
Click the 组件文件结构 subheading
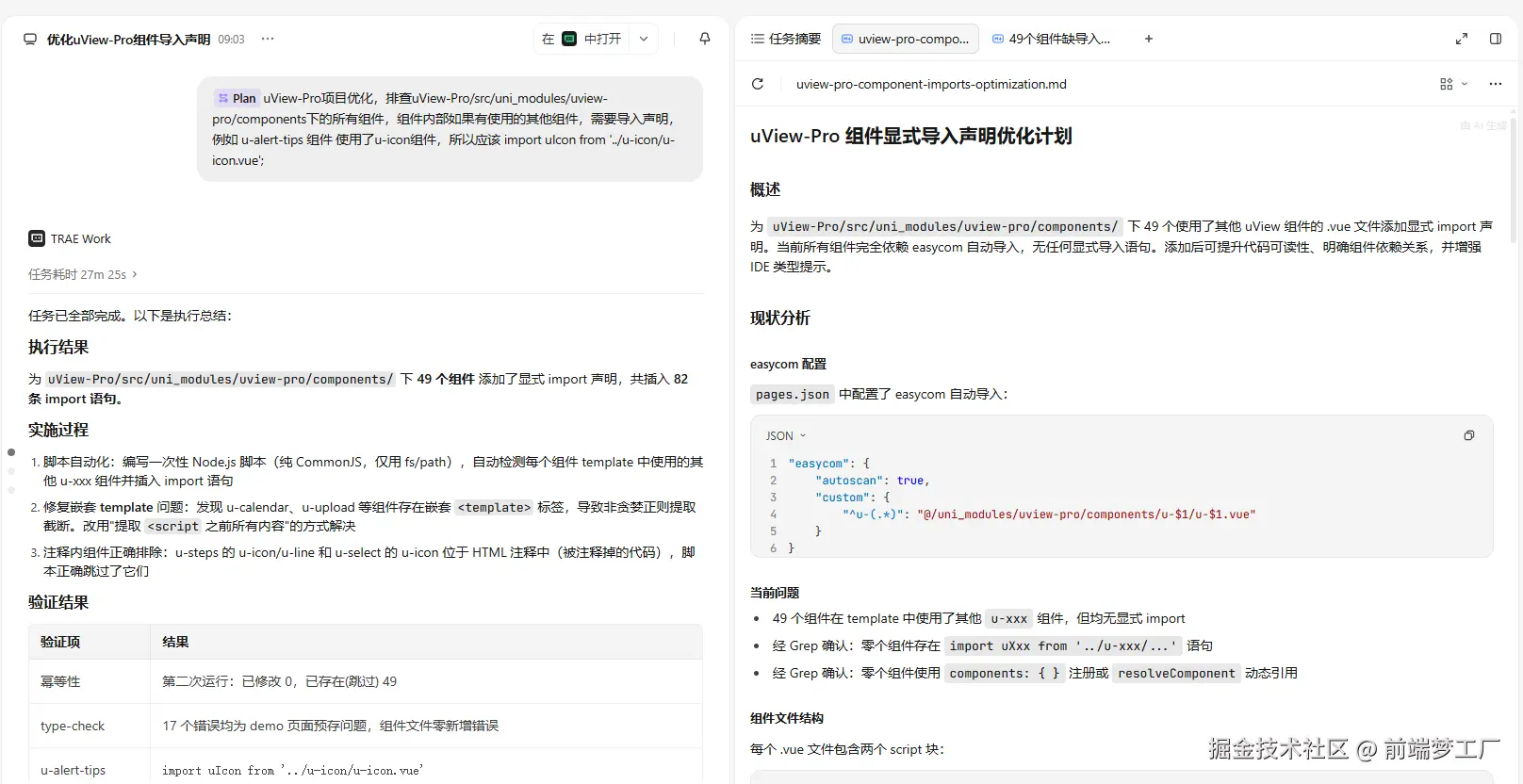787,718
